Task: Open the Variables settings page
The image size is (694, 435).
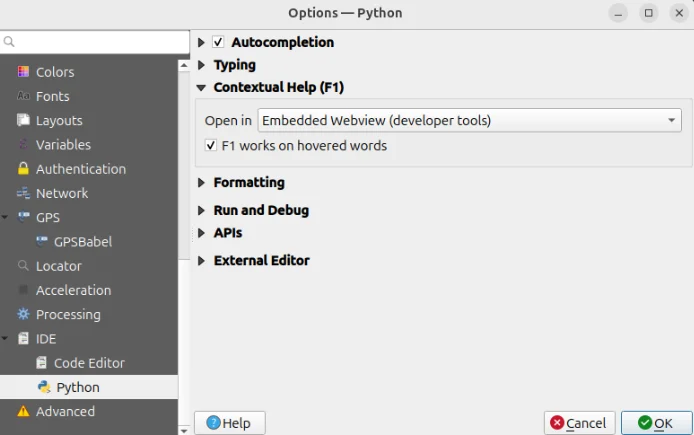Action: point(63,145)
